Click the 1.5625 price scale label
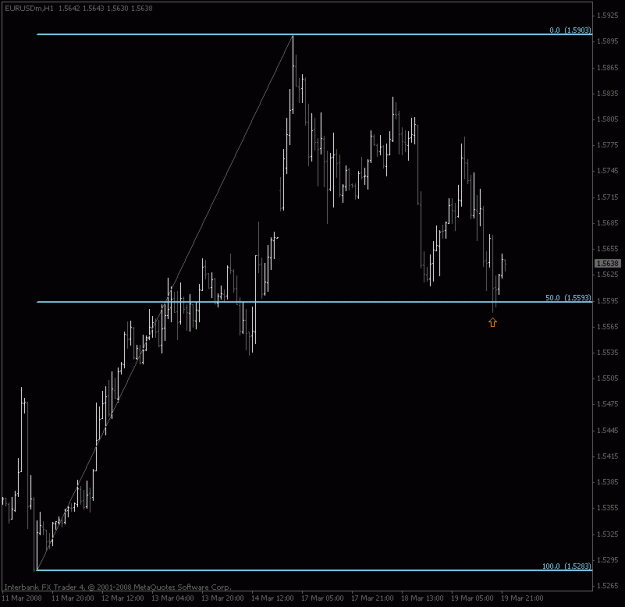Image resolution: width=625 pixels, height=607 pixels. click(x=608, y=275)
